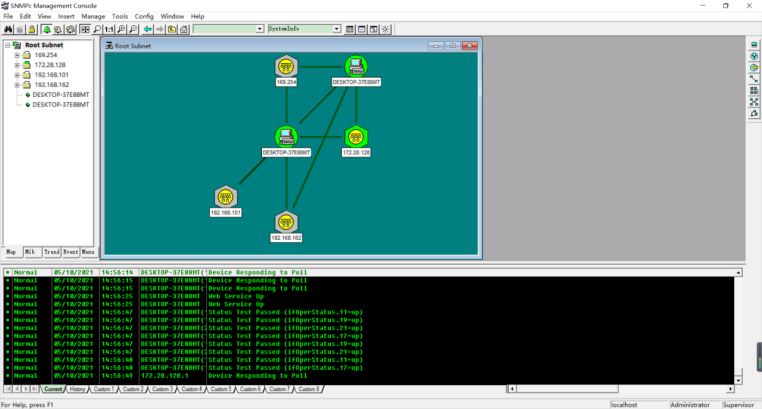Switch to the Trend tab in left panel
This screenshot has height=409, width=762.
click(52, 252)
